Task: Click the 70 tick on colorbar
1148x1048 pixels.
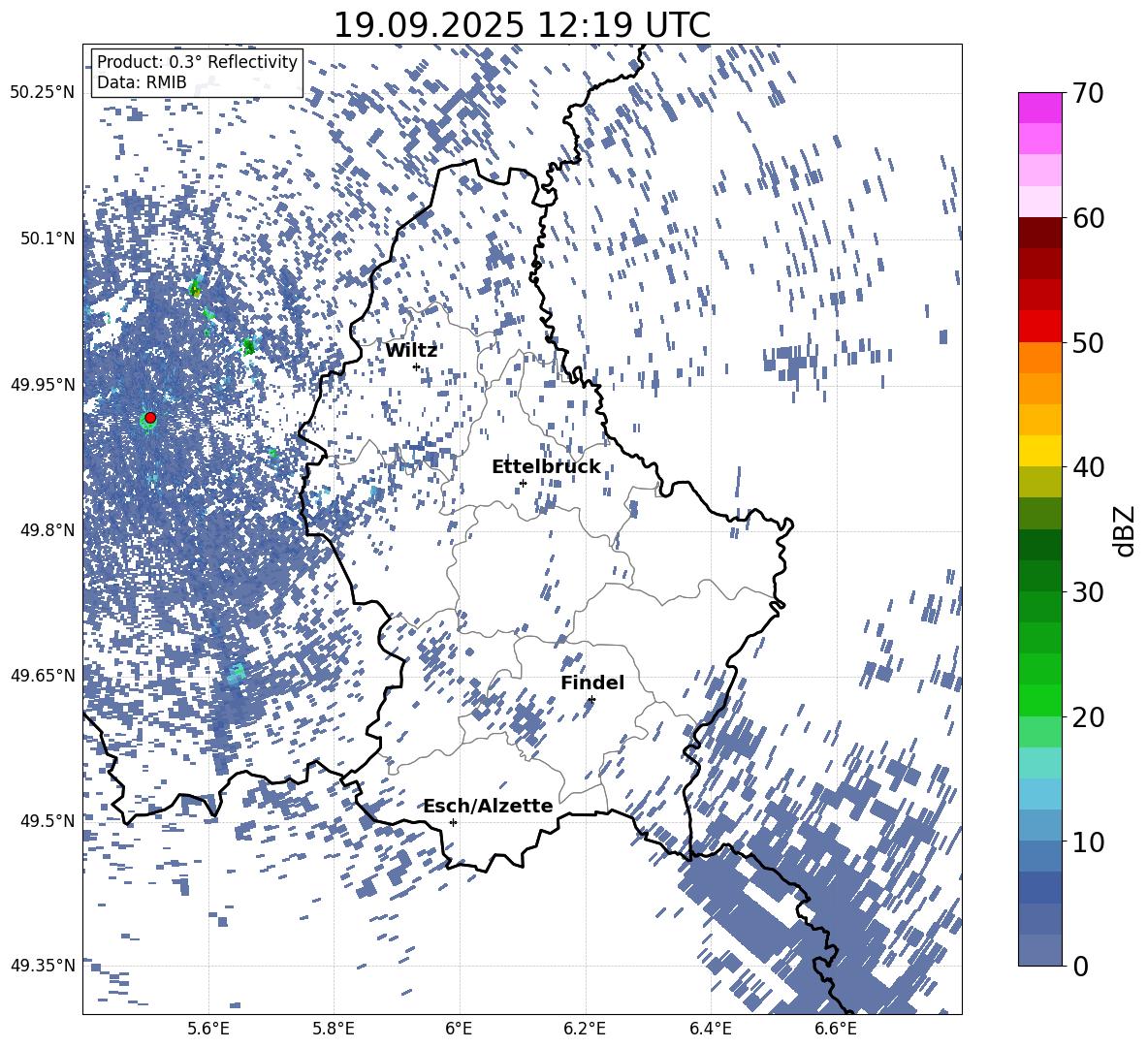Action: (x=1088, y=93)
